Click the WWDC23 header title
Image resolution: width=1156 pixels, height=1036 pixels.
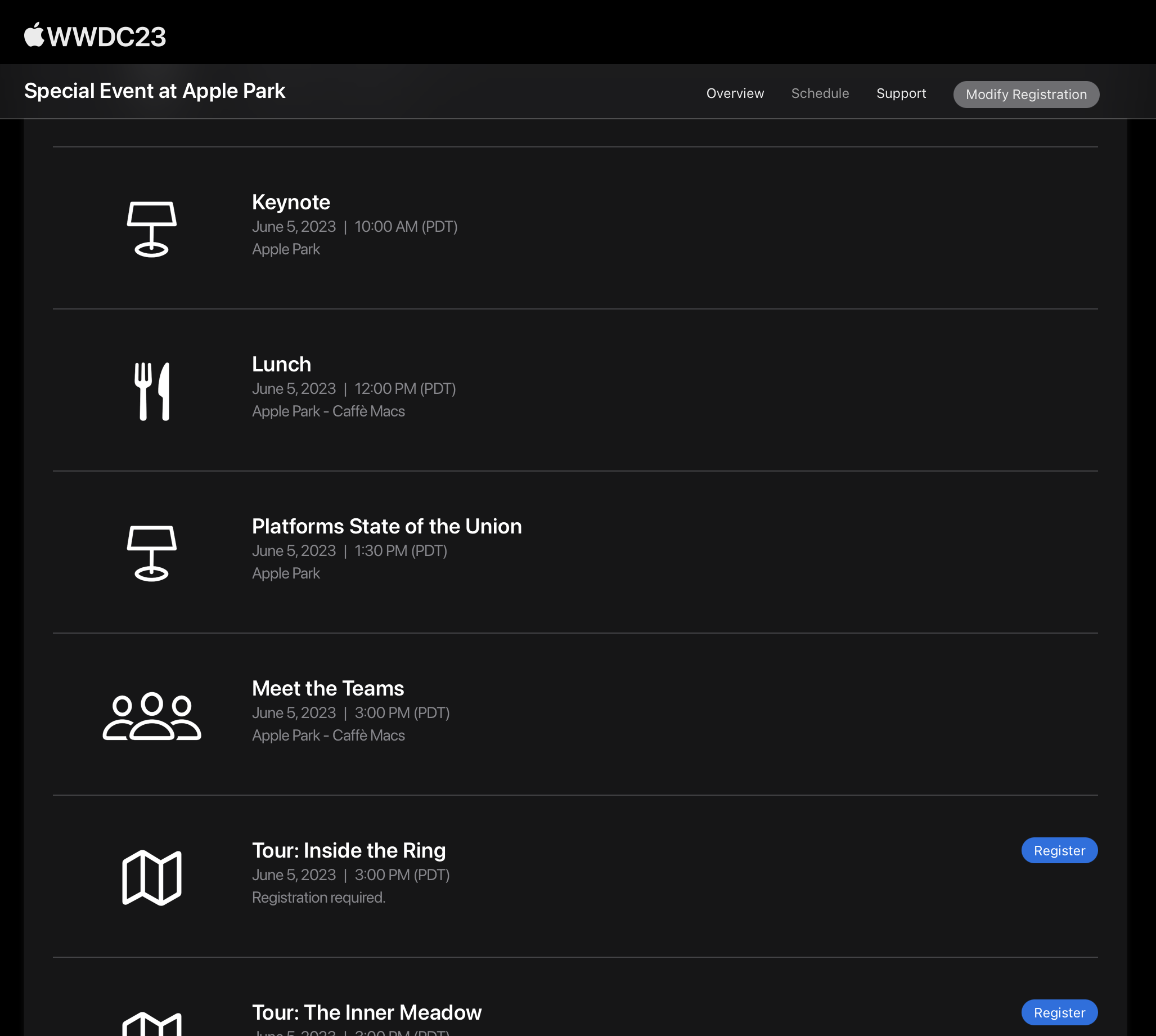coord(107,37)
